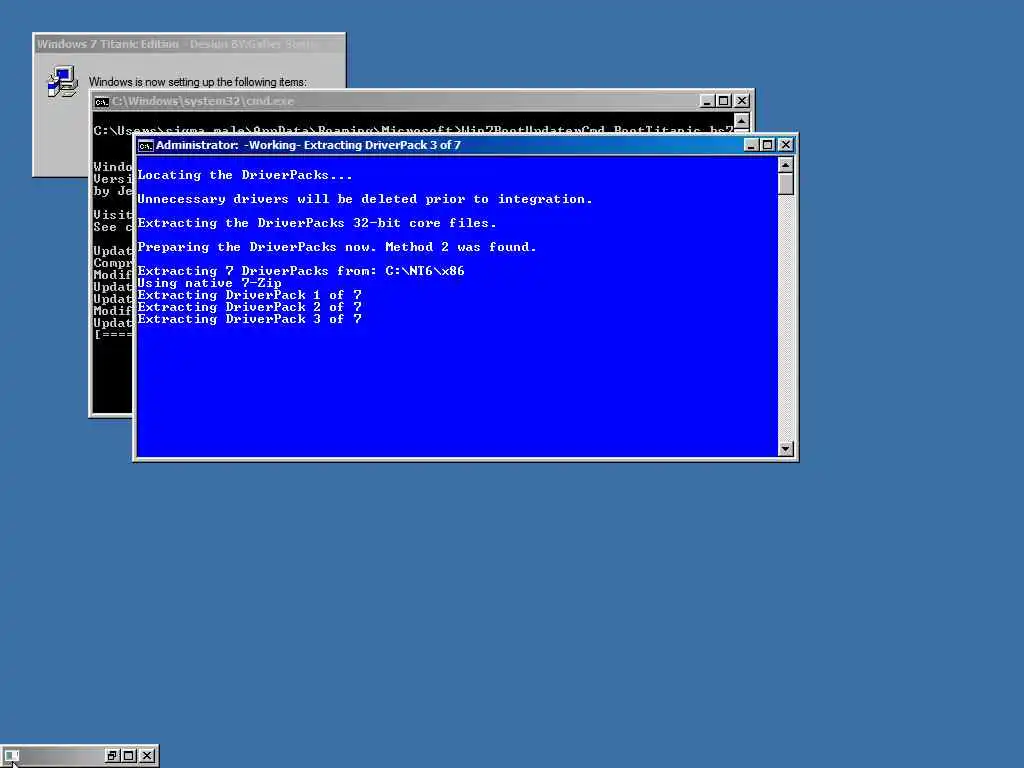Click 'Extracting DriverPack 3 of 7' line
This screenshot has width=1024, height=768.
(x=249, y=319)
